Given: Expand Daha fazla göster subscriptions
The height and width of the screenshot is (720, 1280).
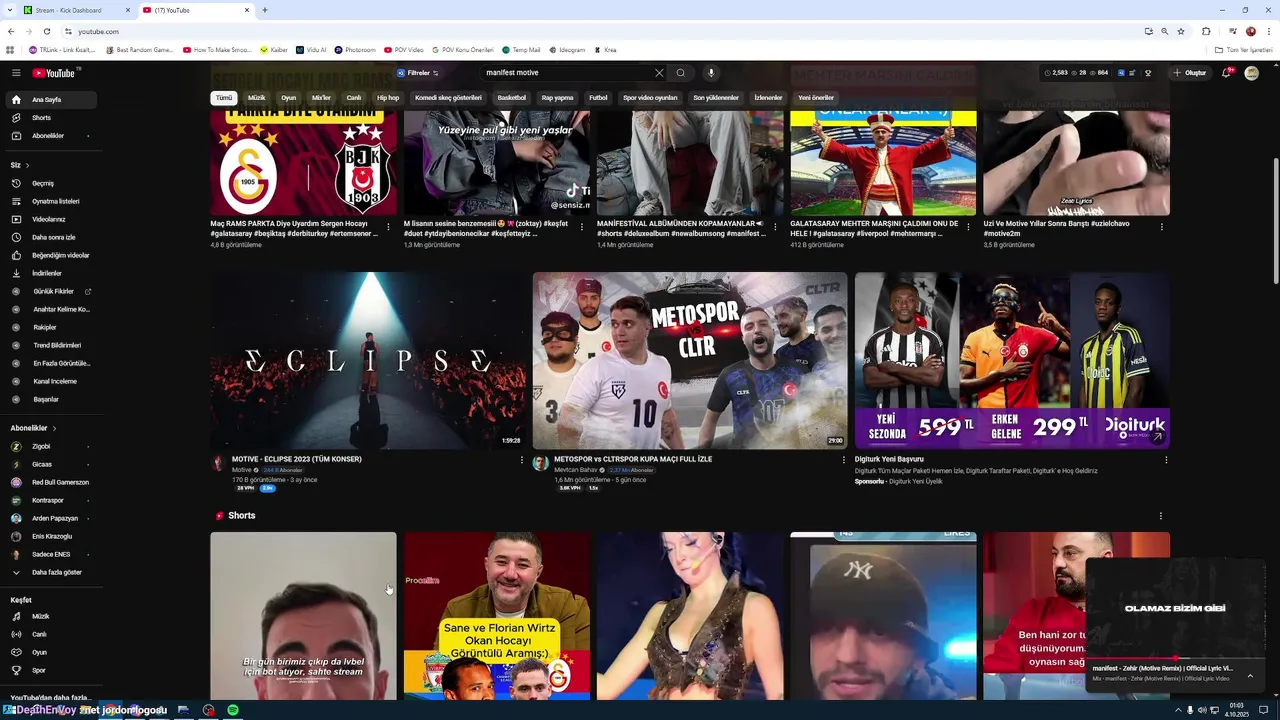Looking at the screenshot, I should (x=50, y=573).
